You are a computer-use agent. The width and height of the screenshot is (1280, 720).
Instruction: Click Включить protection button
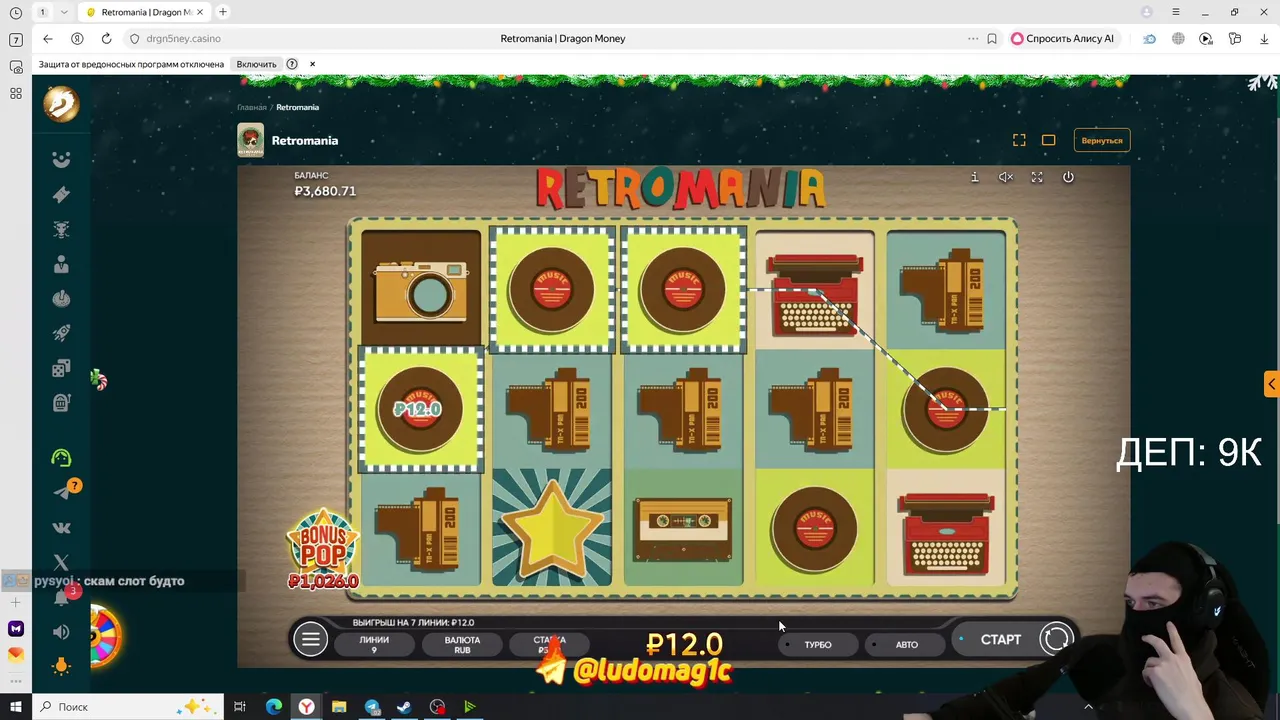tap(256, 64)
